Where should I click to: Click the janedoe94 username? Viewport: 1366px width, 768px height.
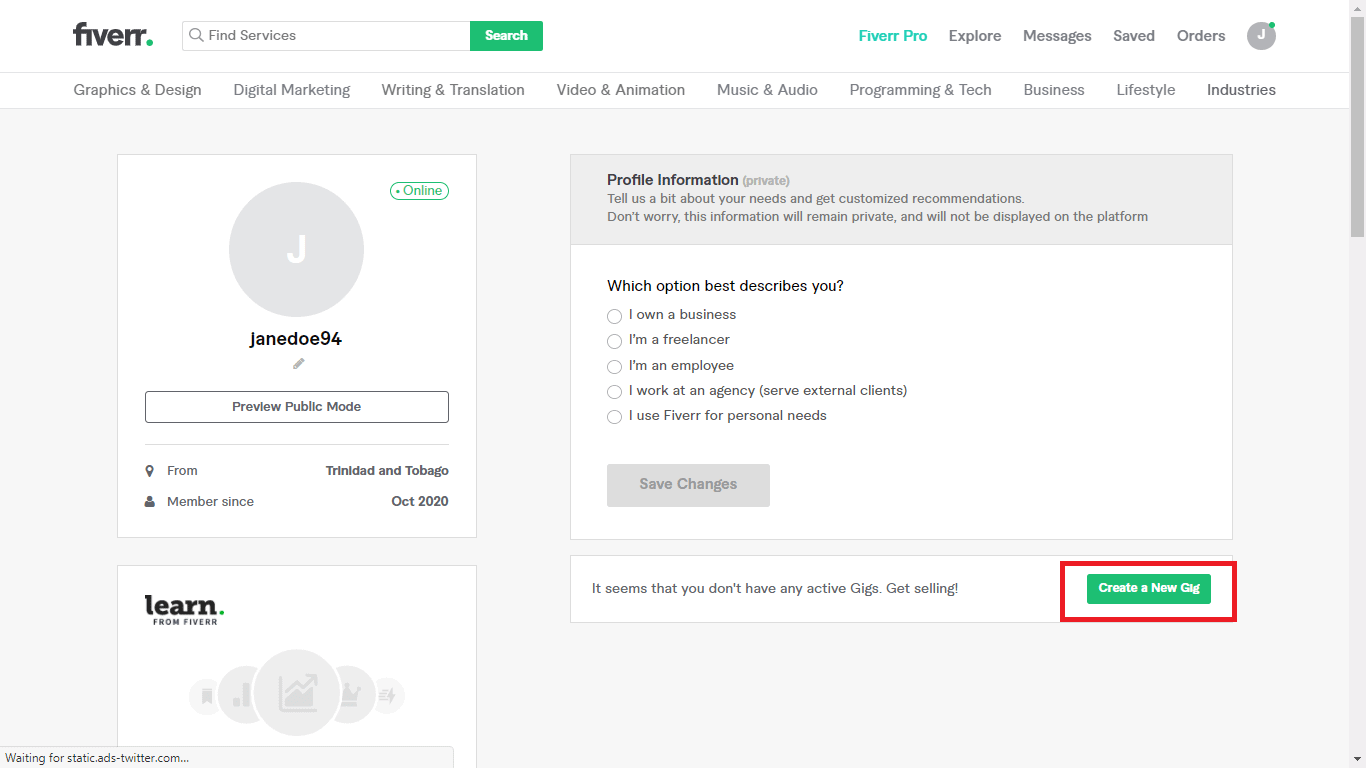click(x=296, y=339)
